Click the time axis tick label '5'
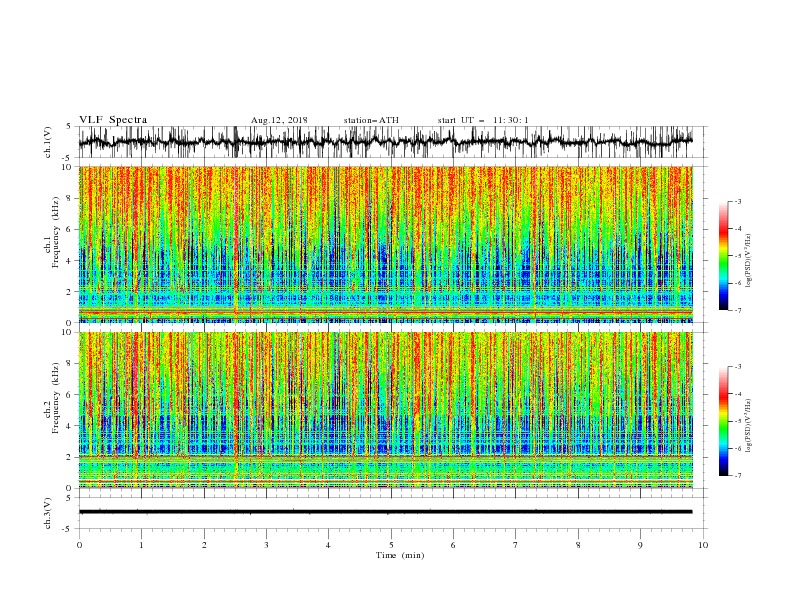This screenshot has width=792, height=612. (x=391, y=545)
